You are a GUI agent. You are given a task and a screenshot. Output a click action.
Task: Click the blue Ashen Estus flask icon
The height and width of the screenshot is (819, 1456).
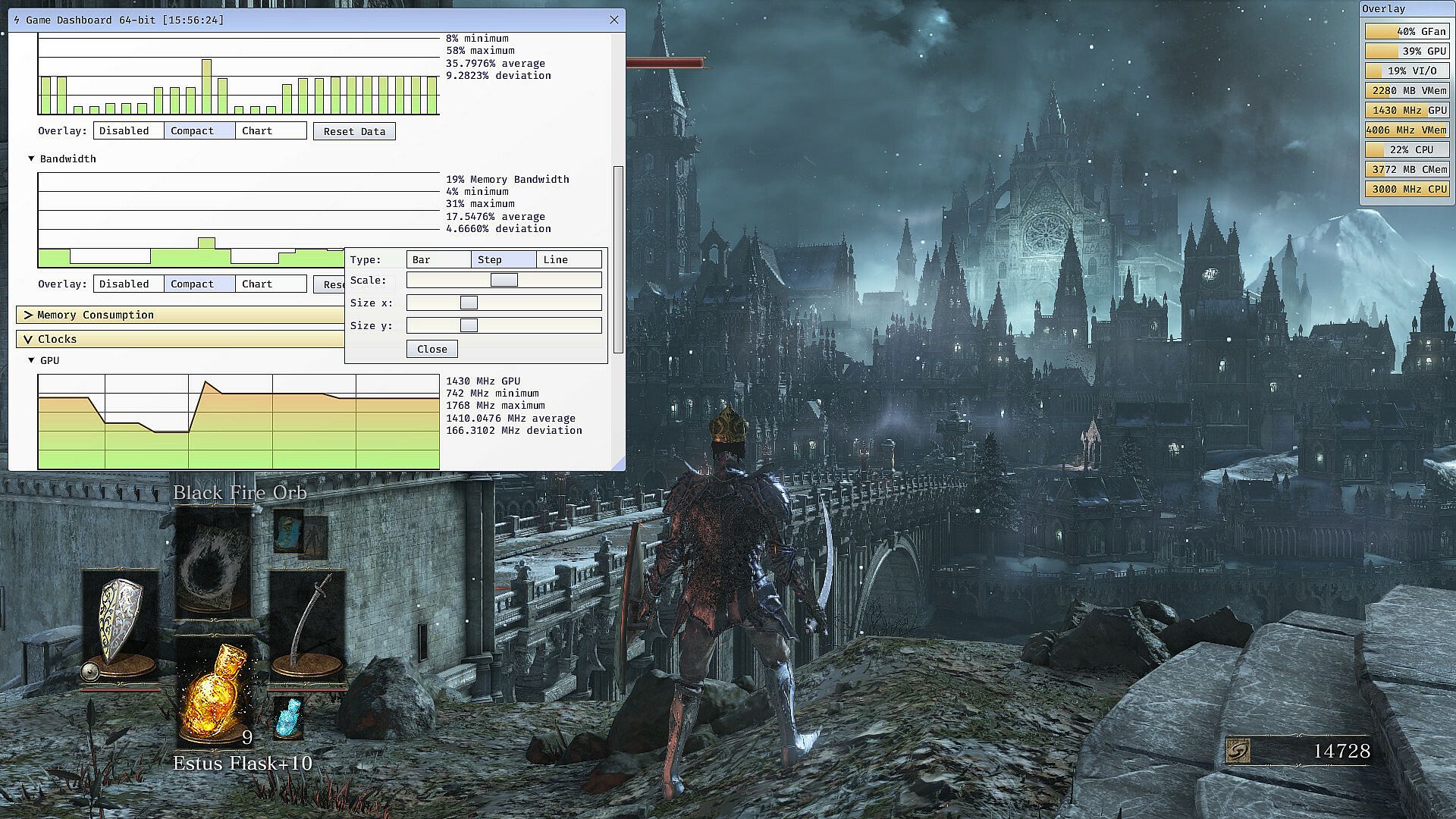288,717
